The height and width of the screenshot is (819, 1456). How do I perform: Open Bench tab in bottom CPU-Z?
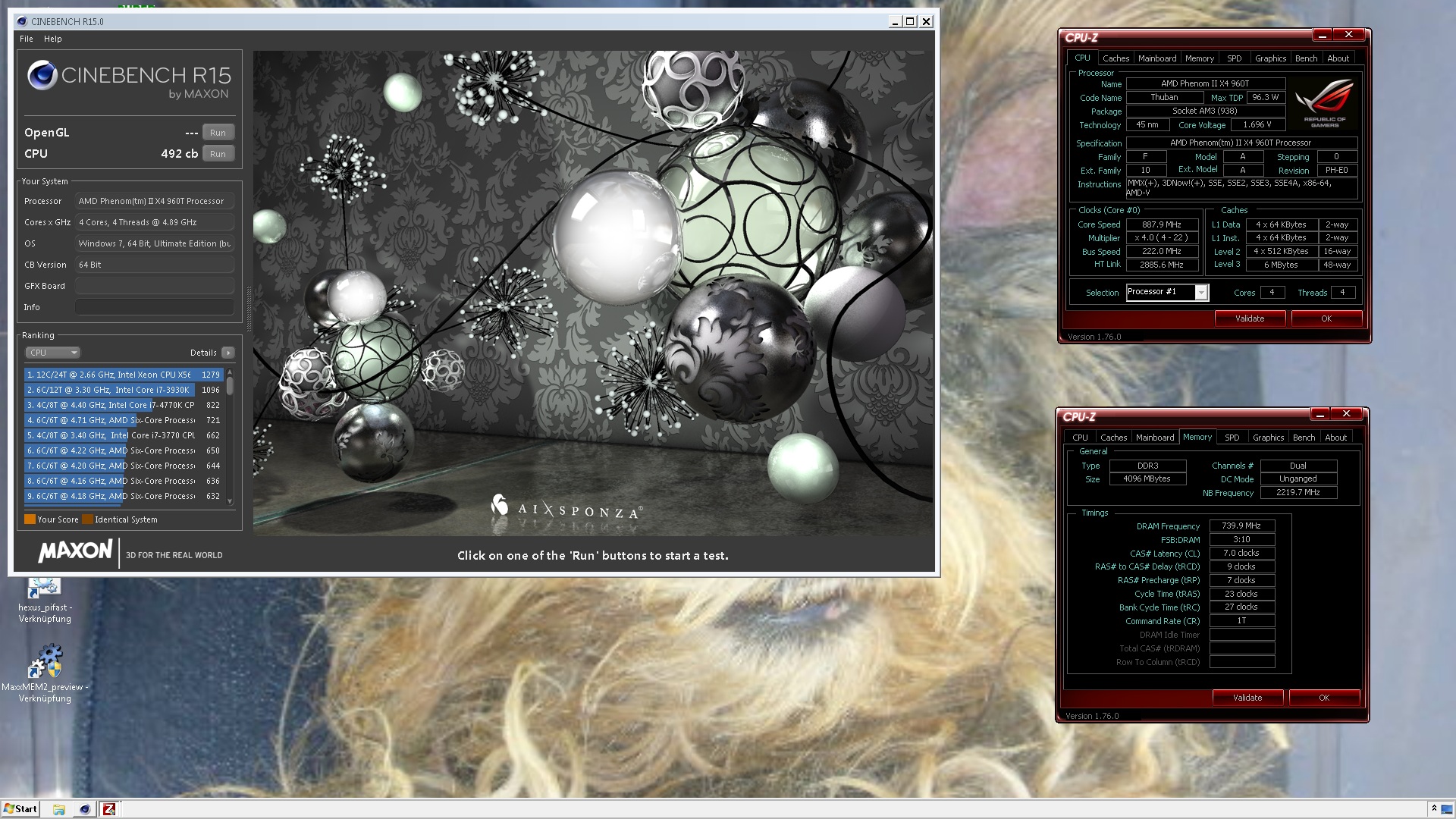click(1304, 438)
